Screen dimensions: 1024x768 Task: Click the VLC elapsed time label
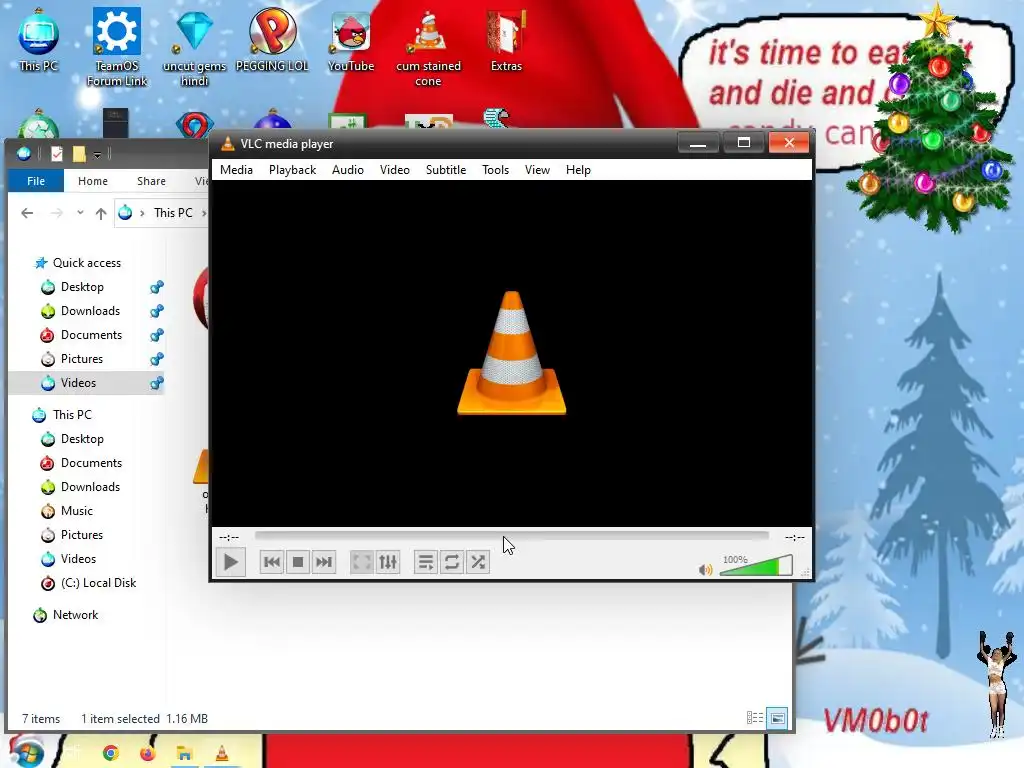pyautogui.click(x=229, y=537)
